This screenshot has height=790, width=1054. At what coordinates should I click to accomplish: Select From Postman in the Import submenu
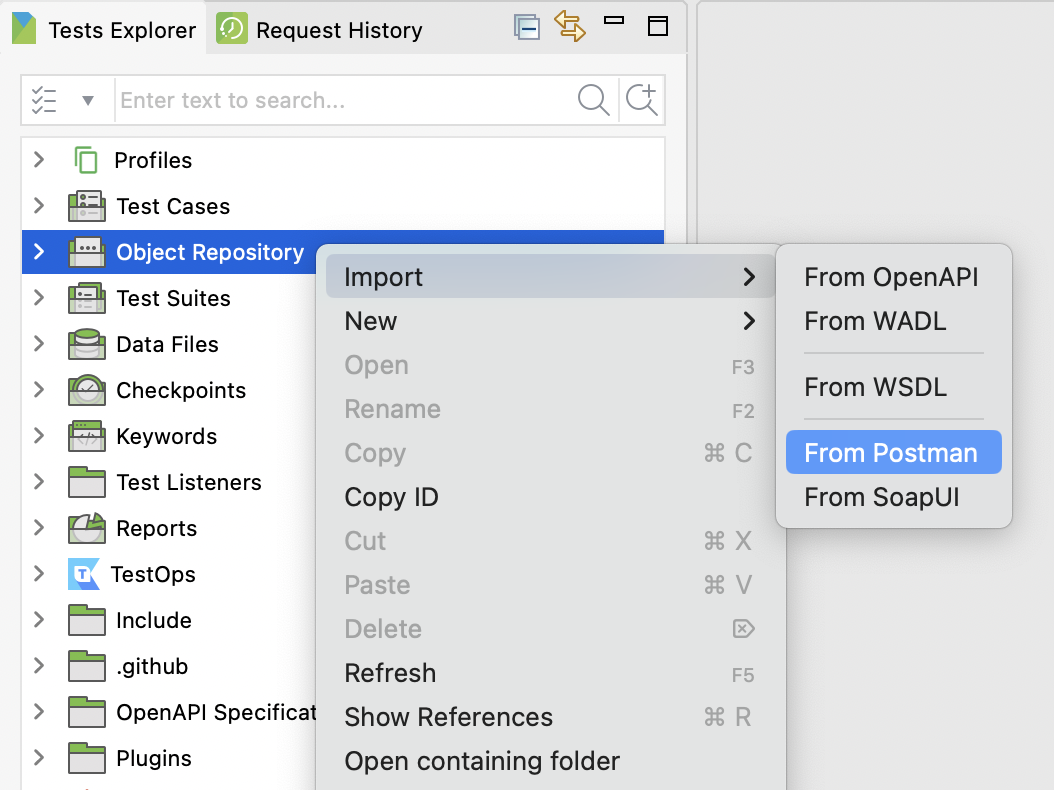tap(892, 452)
